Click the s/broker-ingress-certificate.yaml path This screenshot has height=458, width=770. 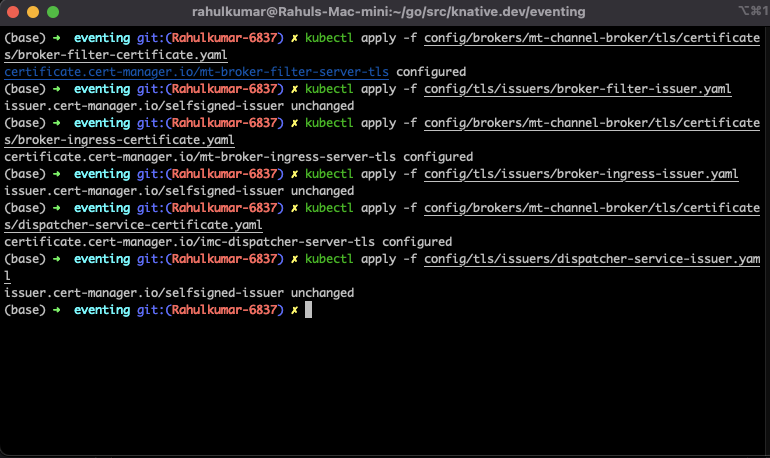pos(119,140)
